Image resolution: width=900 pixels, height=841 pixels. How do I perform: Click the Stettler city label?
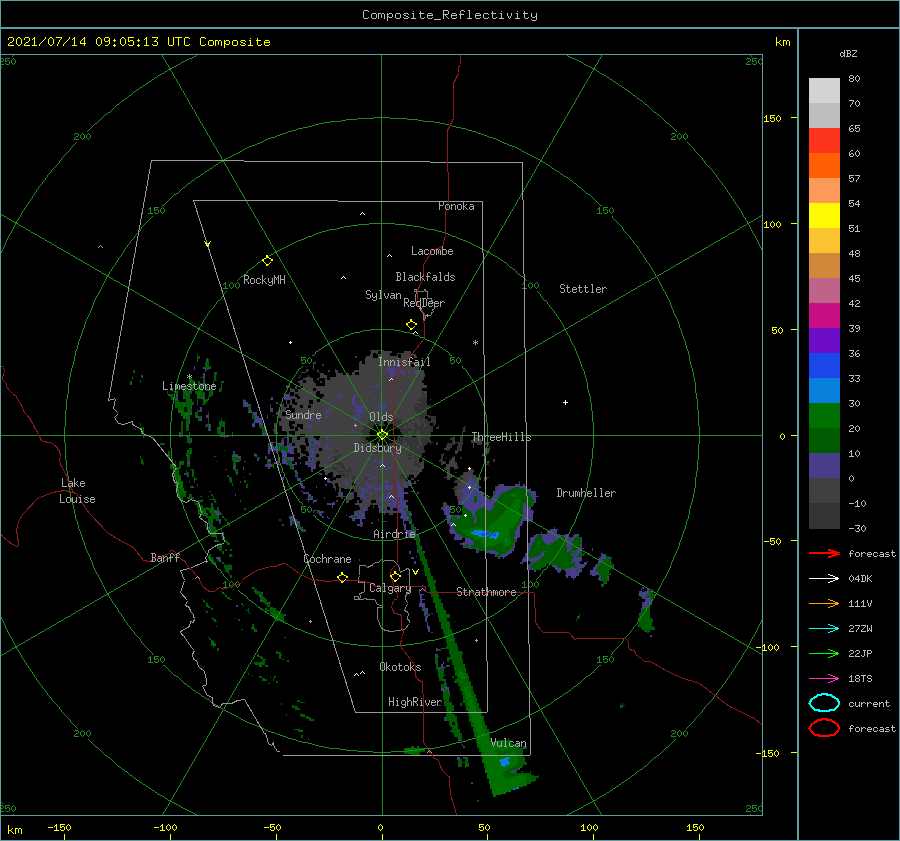[583, 289]
